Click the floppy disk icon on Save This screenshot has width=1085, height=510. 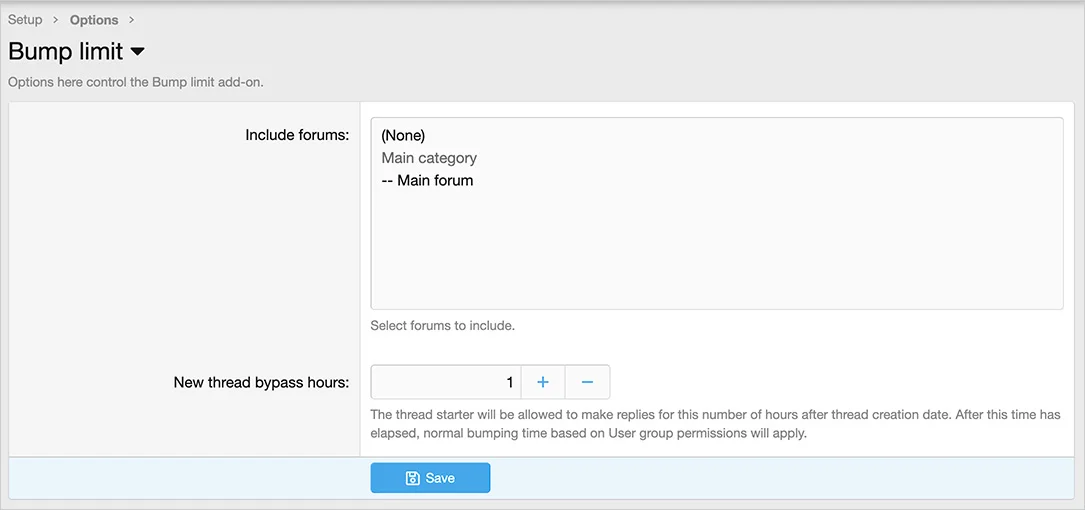[412, 478]
